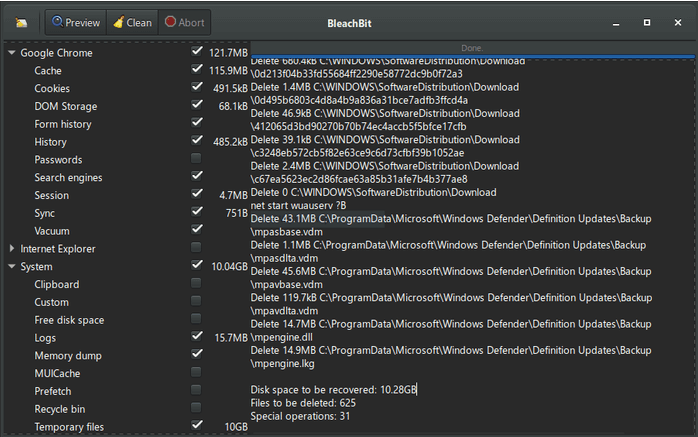Uncheck the Form history checkbox

(x=196, y=123)
